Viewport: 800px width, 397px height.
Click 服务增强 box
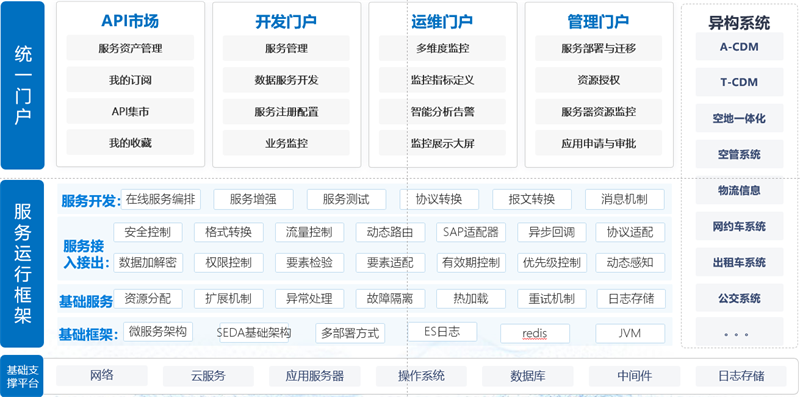pos(253,199)
